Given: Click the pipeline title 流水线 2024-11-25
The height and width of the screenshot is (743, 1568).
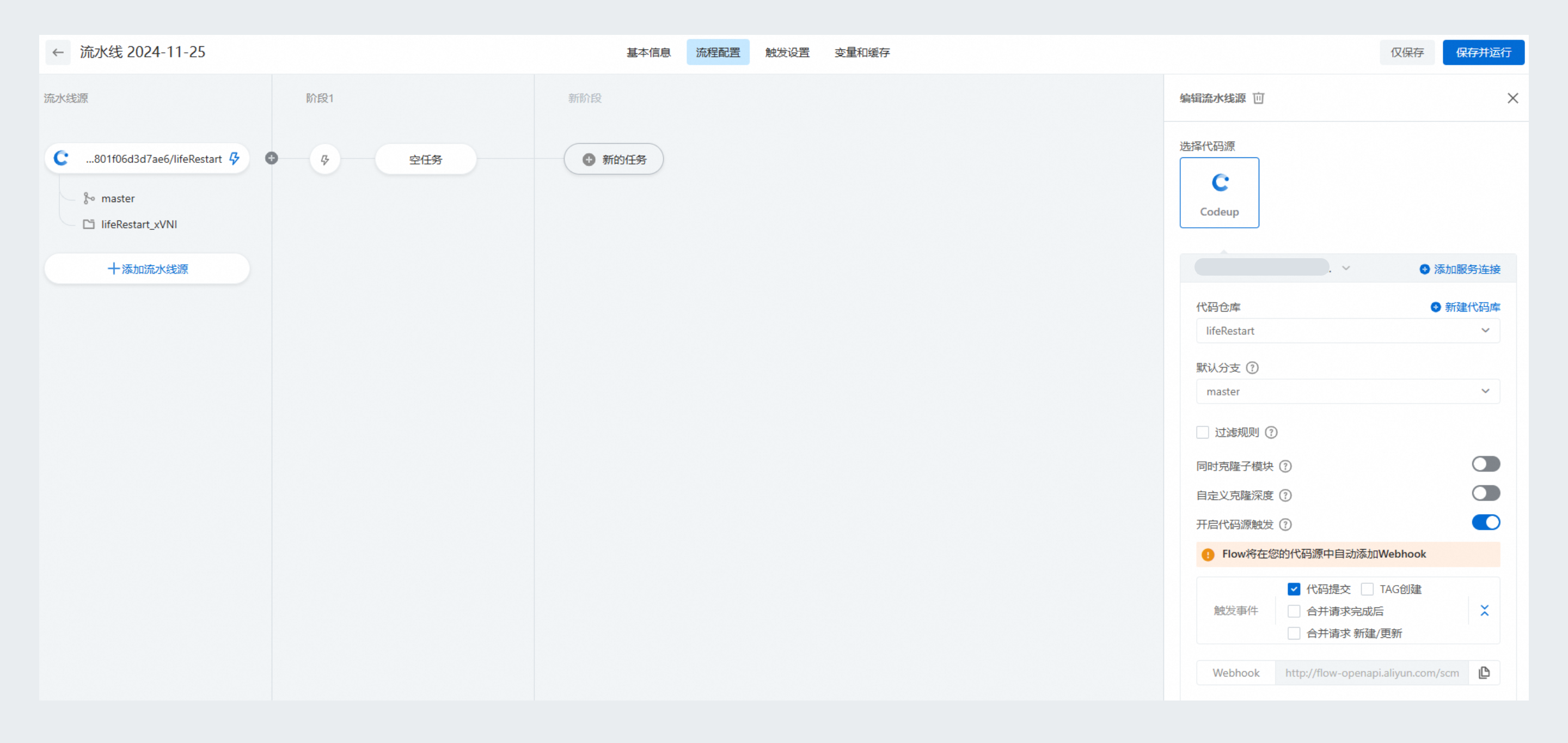Looking at the screenshot, I should (143, 52).
